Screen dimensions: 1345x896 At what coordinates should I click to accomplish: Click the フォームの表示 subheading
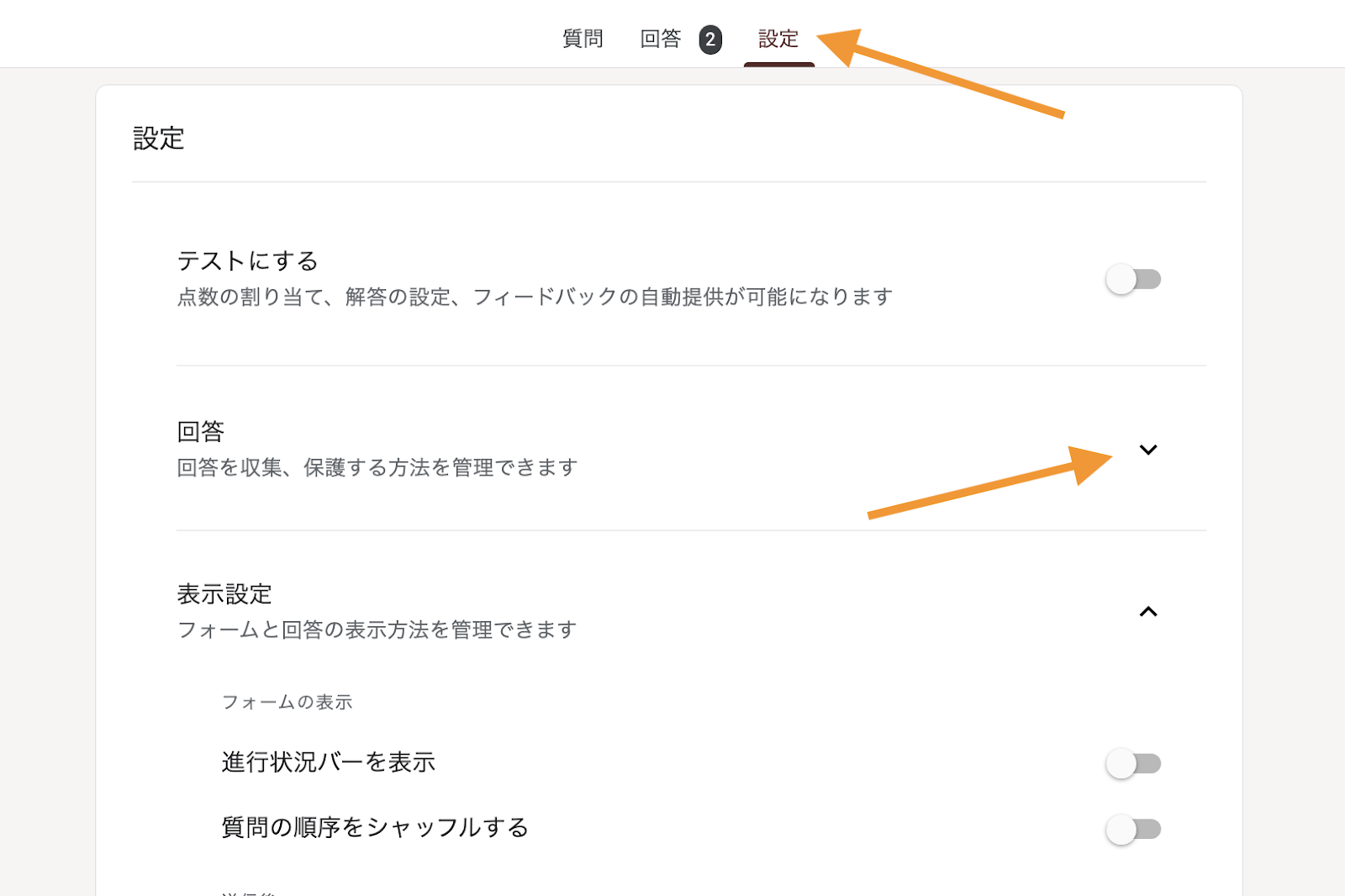click(x=287, y=702)
